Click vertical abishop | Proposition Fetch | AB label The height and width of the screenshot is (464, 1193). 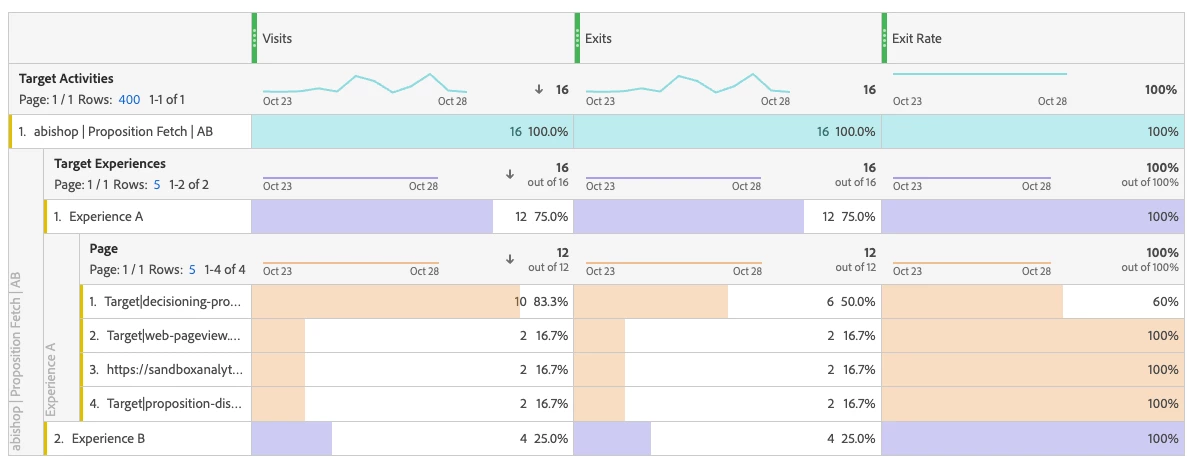click(x=15, y=361)
